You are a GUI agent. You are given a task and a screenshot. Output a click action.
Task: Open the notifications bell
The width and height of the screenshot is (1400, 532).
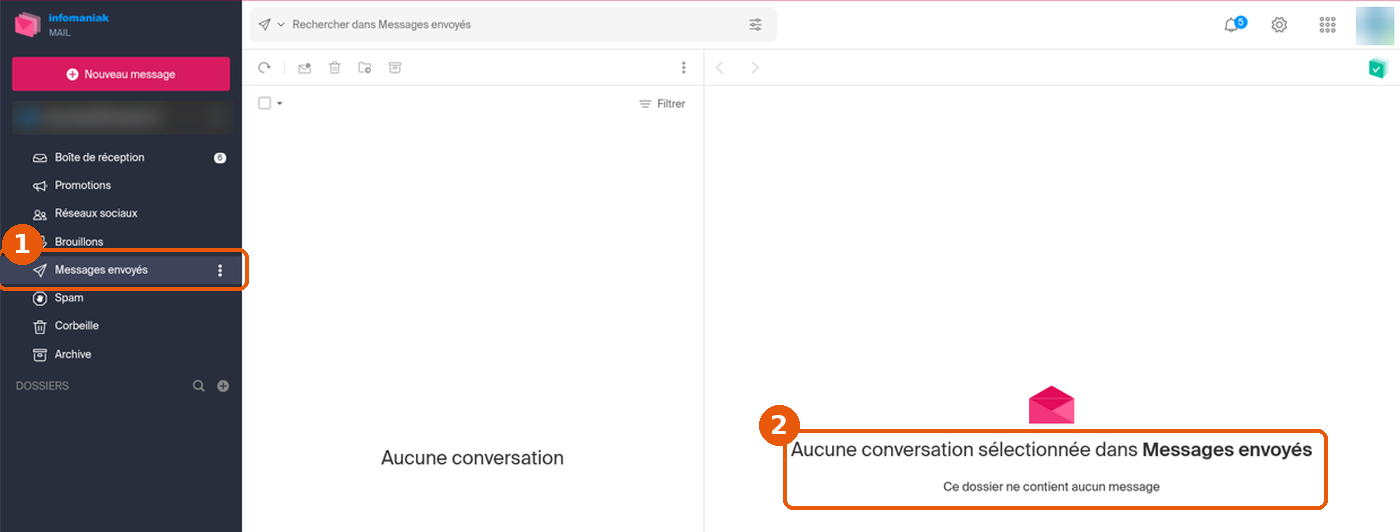pyautogui.click(x=1233, y=25)
